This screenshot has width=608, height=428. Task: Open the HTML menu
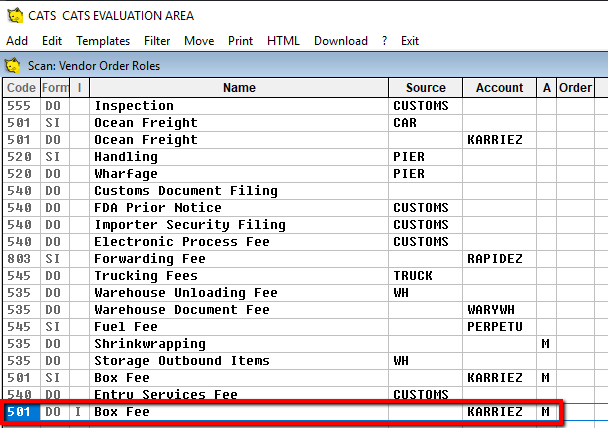[283, 41]
